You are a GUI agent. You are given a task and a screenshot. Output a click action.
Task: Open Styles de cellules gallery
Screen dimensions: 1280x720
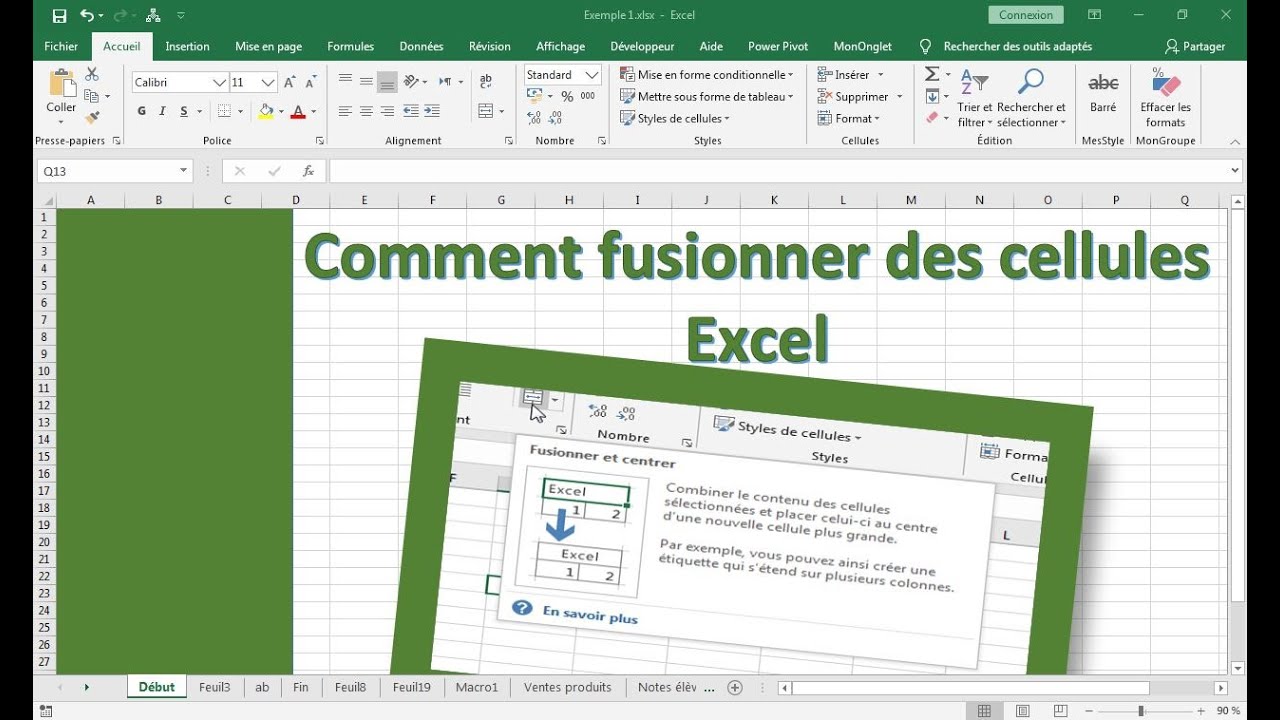[x=675, y=119]
